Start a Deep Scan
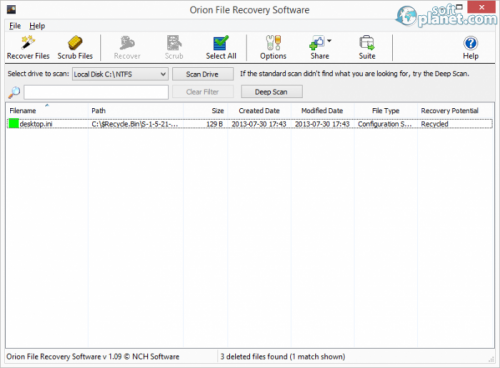This screenshot has height=368, width=500. pyautogui.click(x=272, y=92)
